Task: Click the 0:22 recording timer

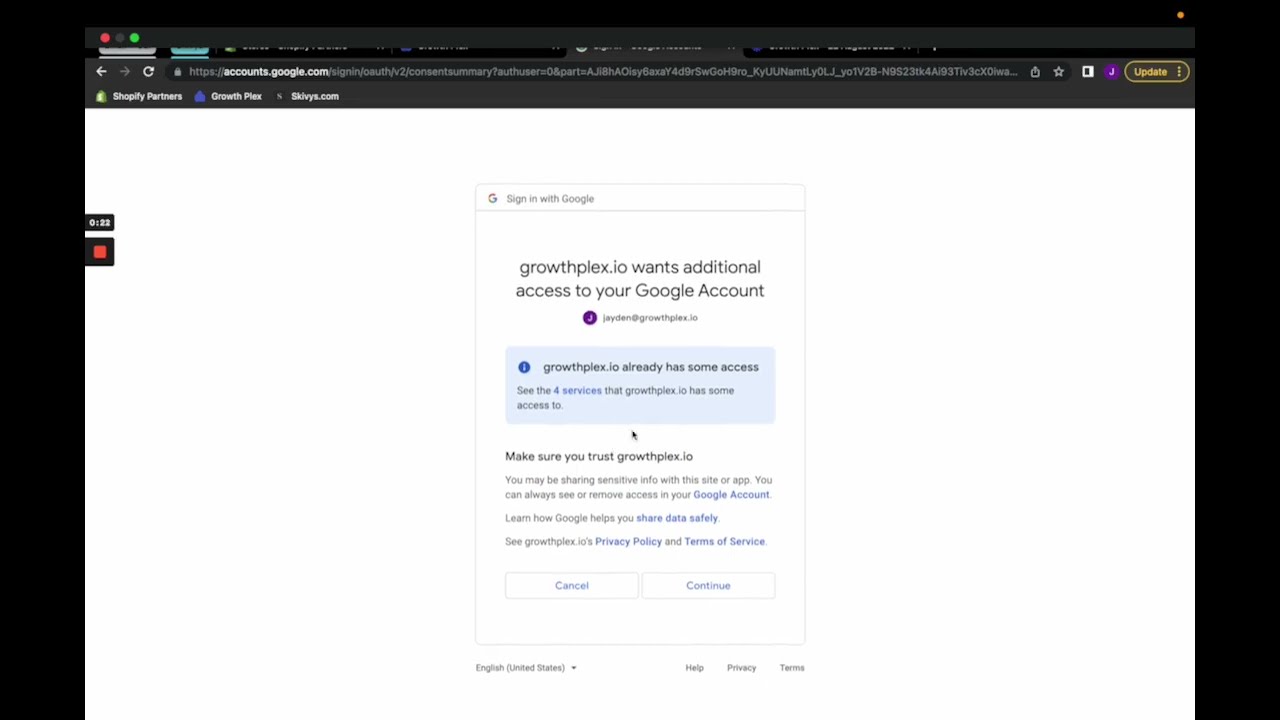Action: click(x=99, y=223)
